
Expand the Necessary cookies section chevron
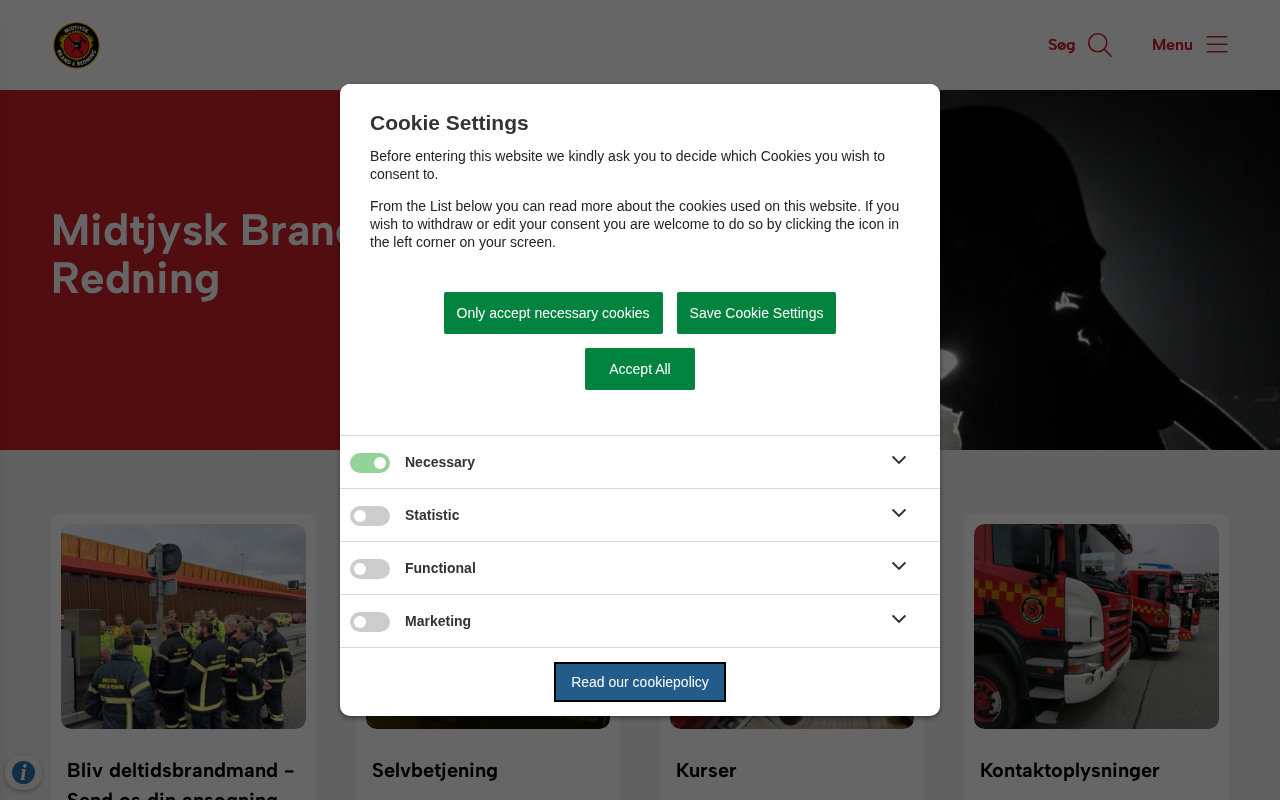(x=899, y=461)
